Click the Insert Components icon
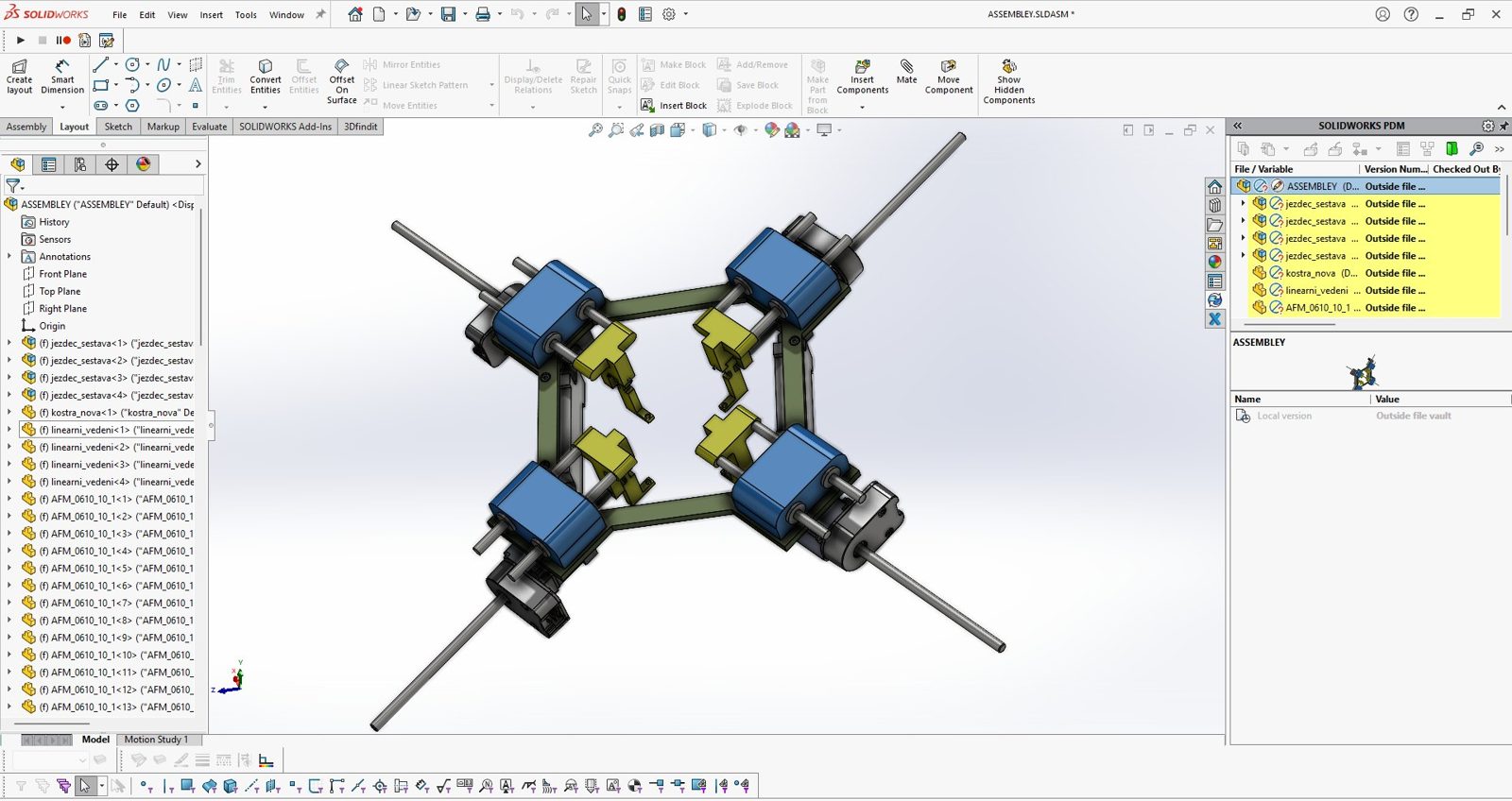The height and width of the screenshot is (801, 1512). tap(862, 77)
